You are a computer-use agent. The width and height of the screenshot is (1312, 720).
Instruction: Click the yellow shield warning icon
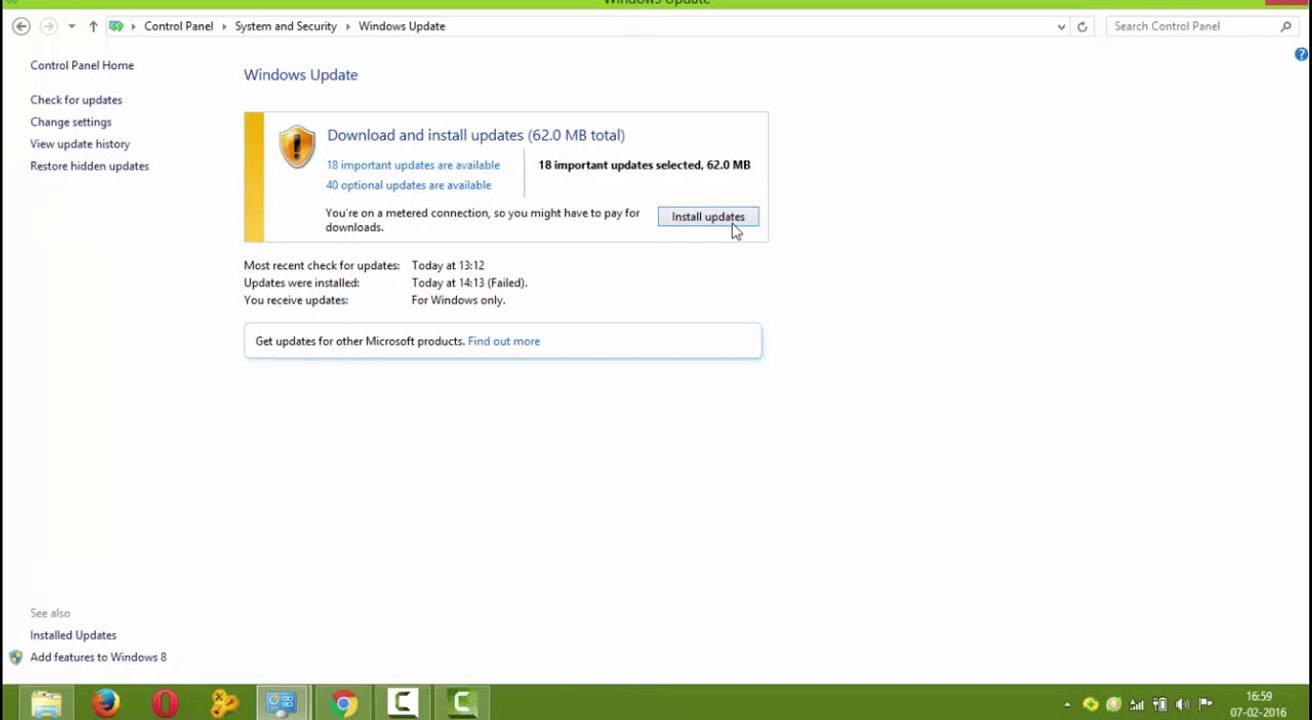(x=297, y=147)
